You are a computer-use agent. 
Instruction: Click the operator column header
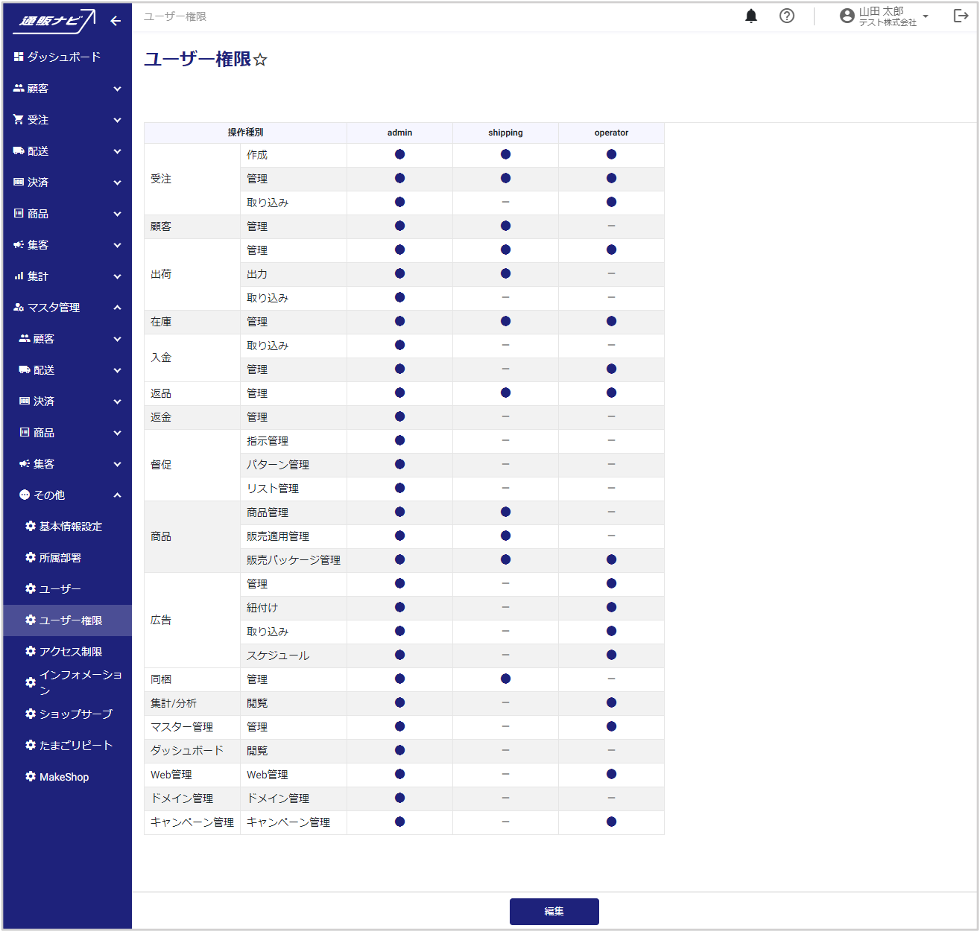click(x=611, y=132)
